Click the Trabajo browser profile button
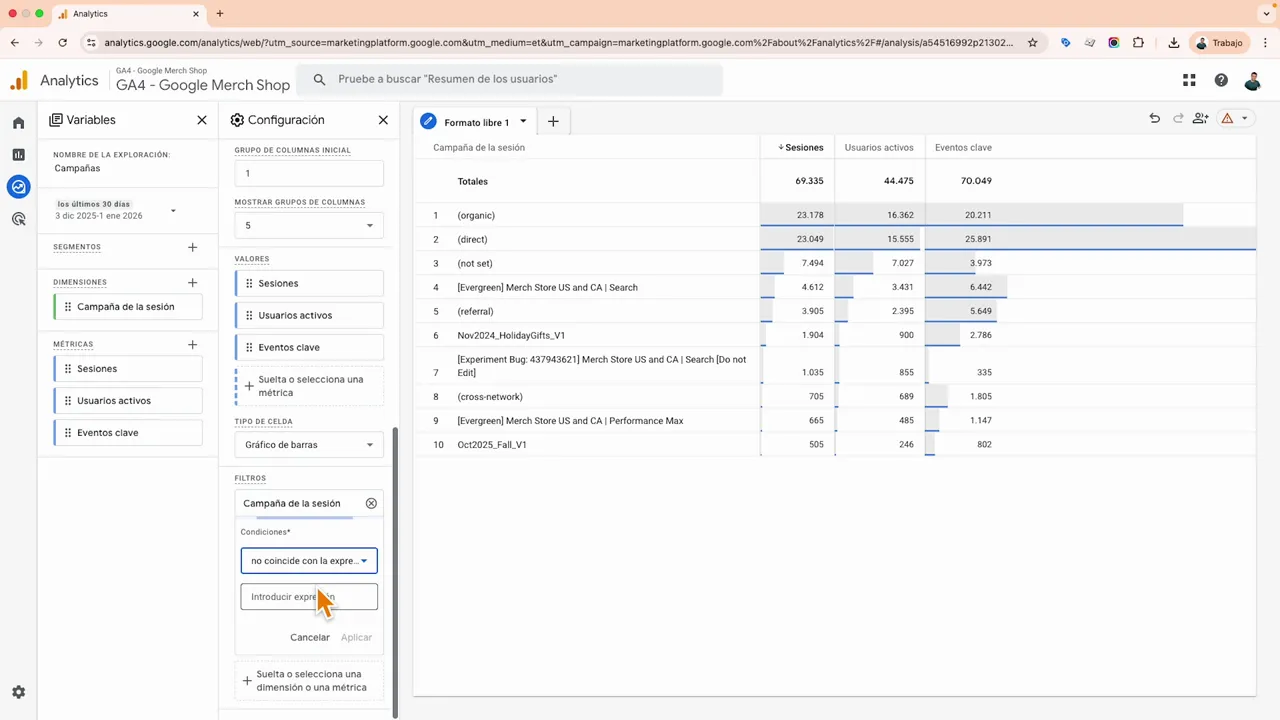This screenshot has width=1280, height=720. [x=1220, y=43]
